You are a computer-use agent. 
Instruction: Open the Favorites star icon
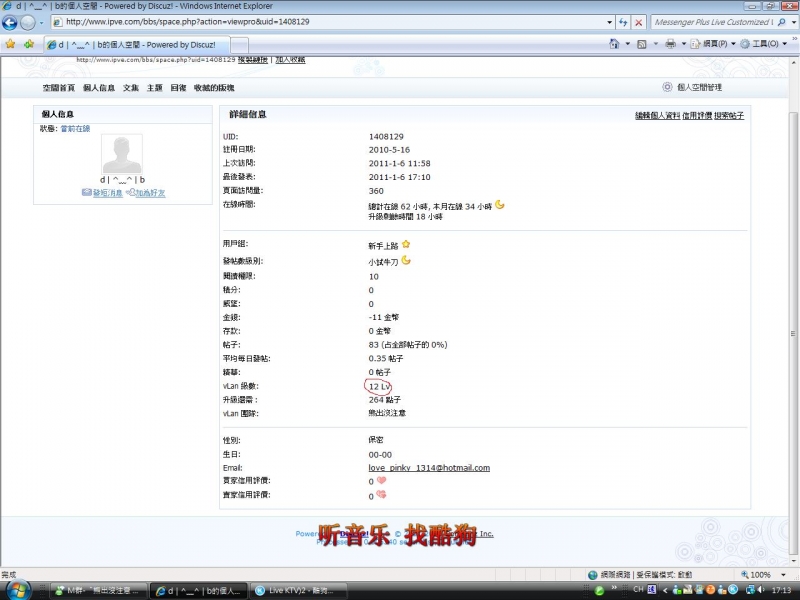pos(10,44)
